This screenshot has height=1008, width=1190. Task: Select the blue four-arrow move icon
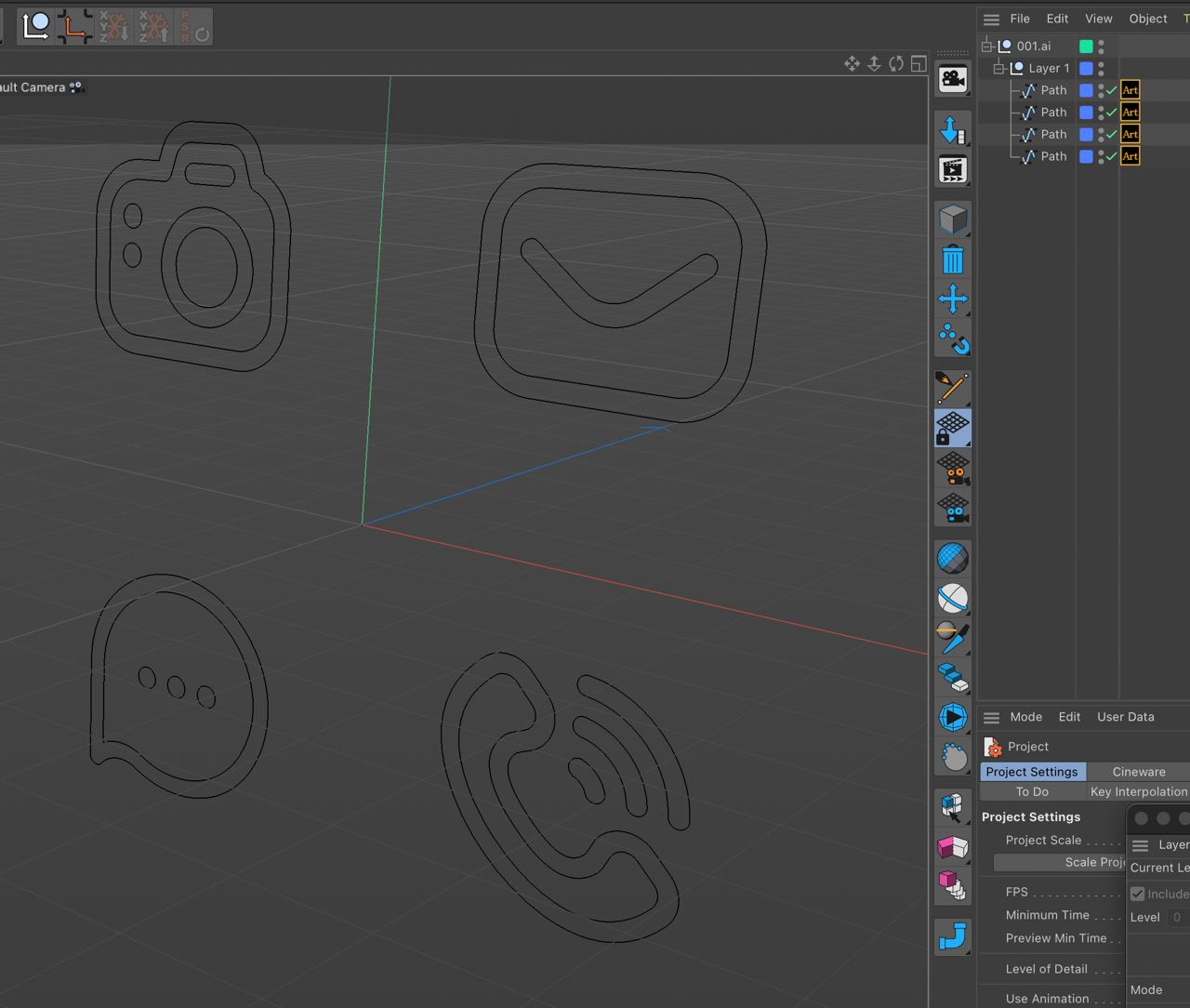[952, 299]
